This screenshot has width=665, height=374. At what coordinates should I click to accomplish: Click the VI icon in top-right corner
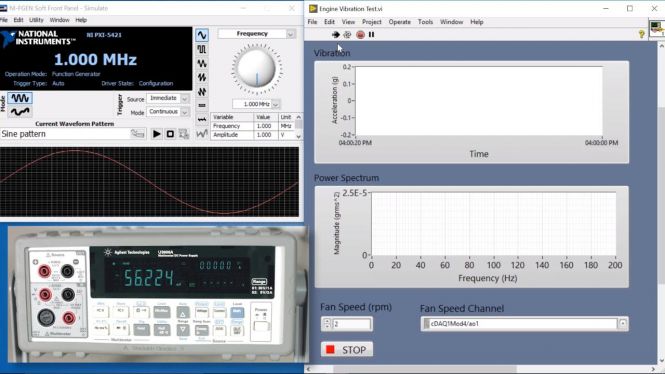click(x=657, y=28)
